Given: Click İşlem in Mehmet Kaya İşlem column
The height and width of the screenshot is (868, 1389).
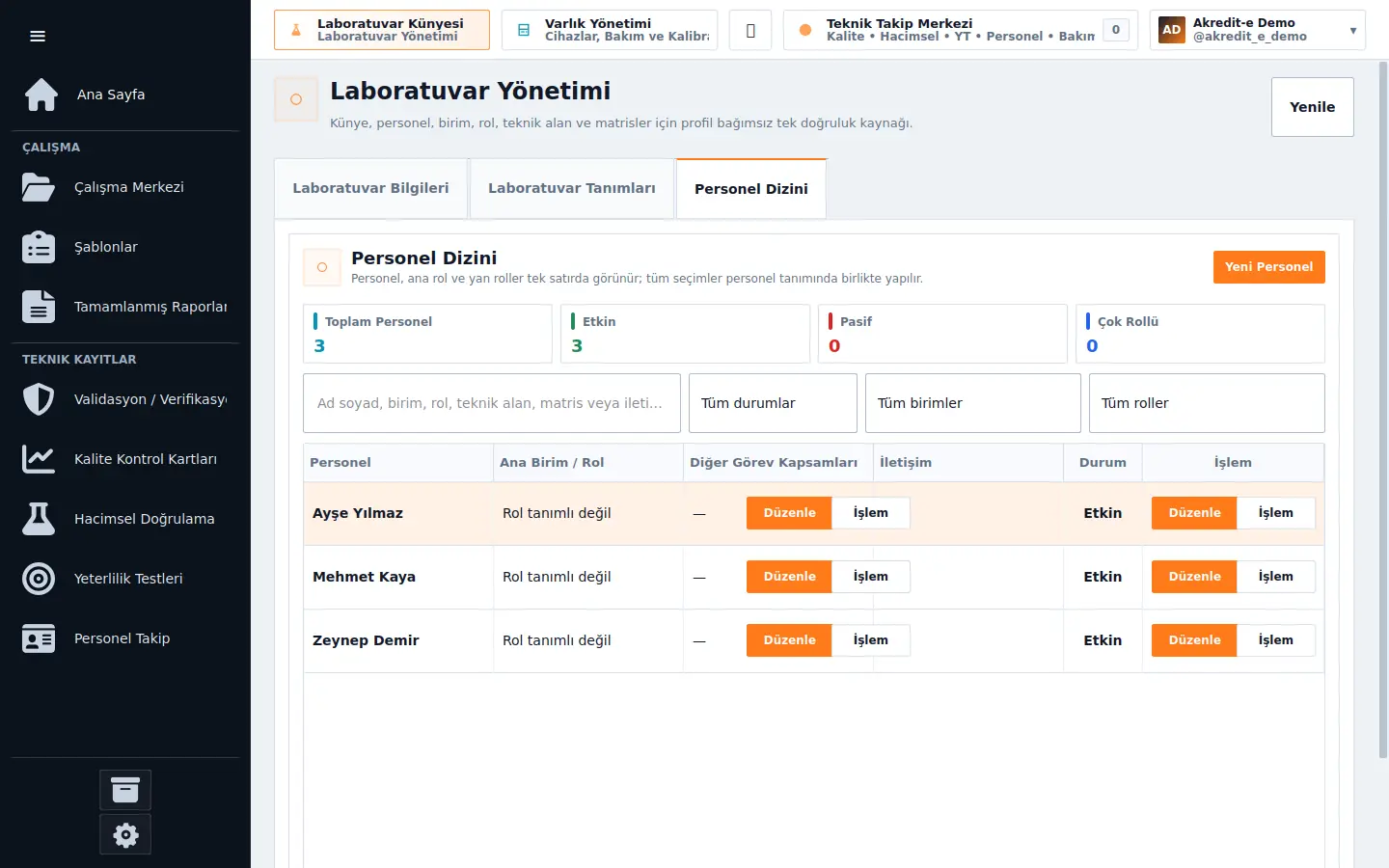Looking at the screenshot, I should (x=1276, y=577).
